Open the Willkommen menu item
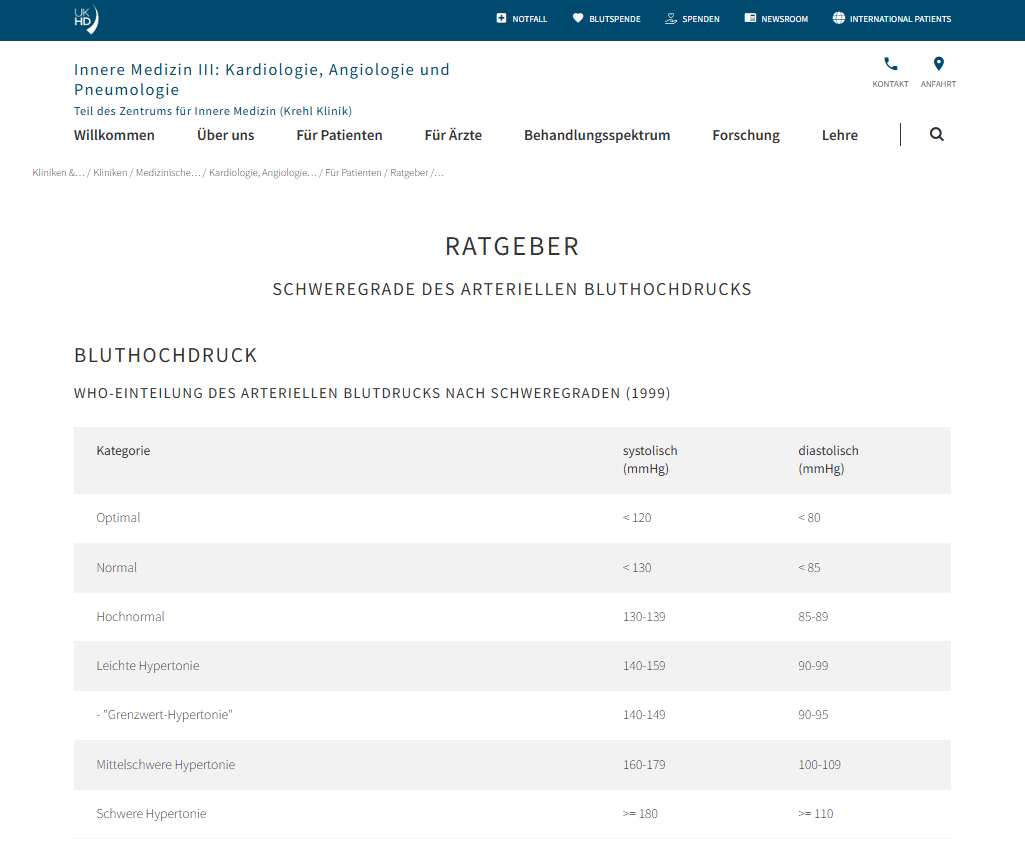 [x=114, y=135]
